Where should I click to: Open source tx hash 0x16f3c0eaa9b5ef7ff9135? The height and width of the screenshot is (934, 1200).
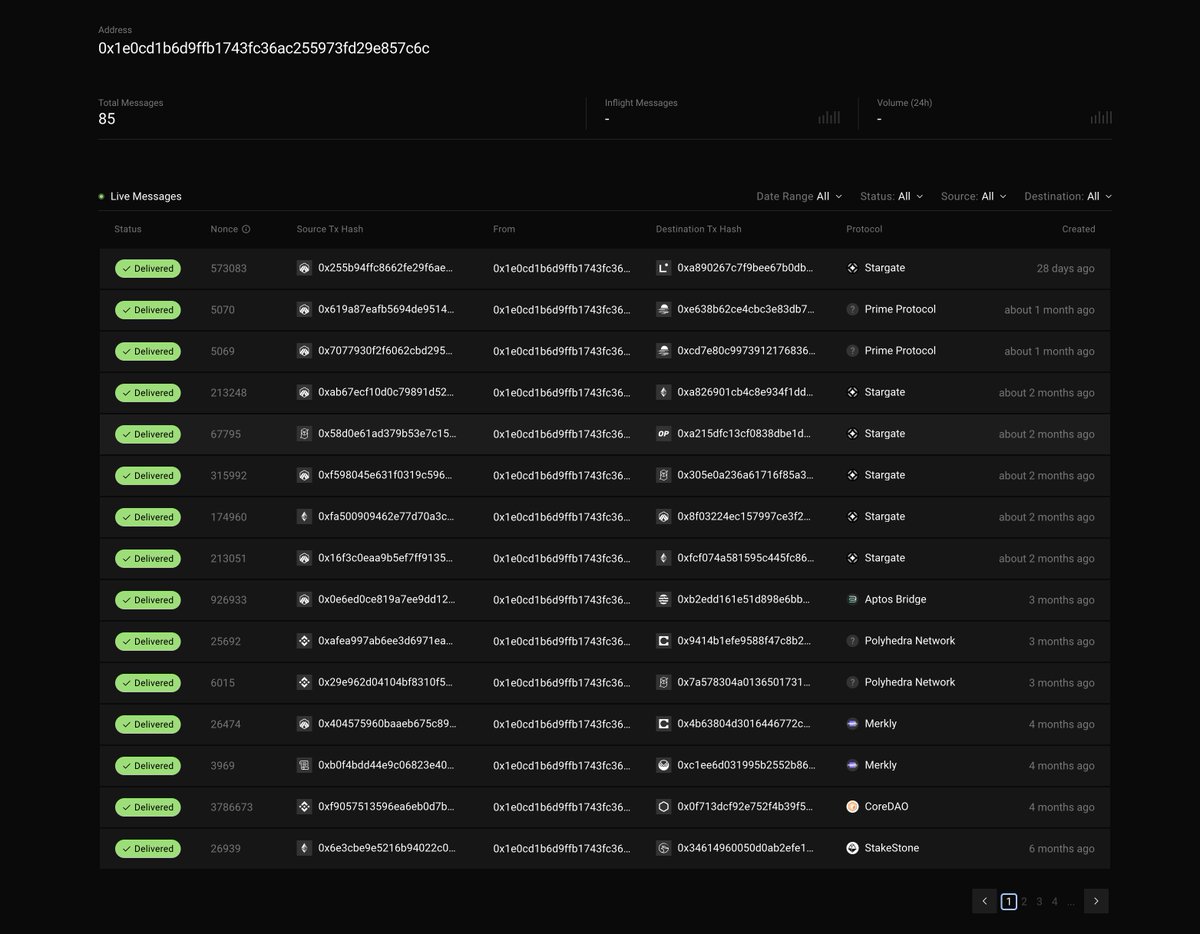coord(386,558)
